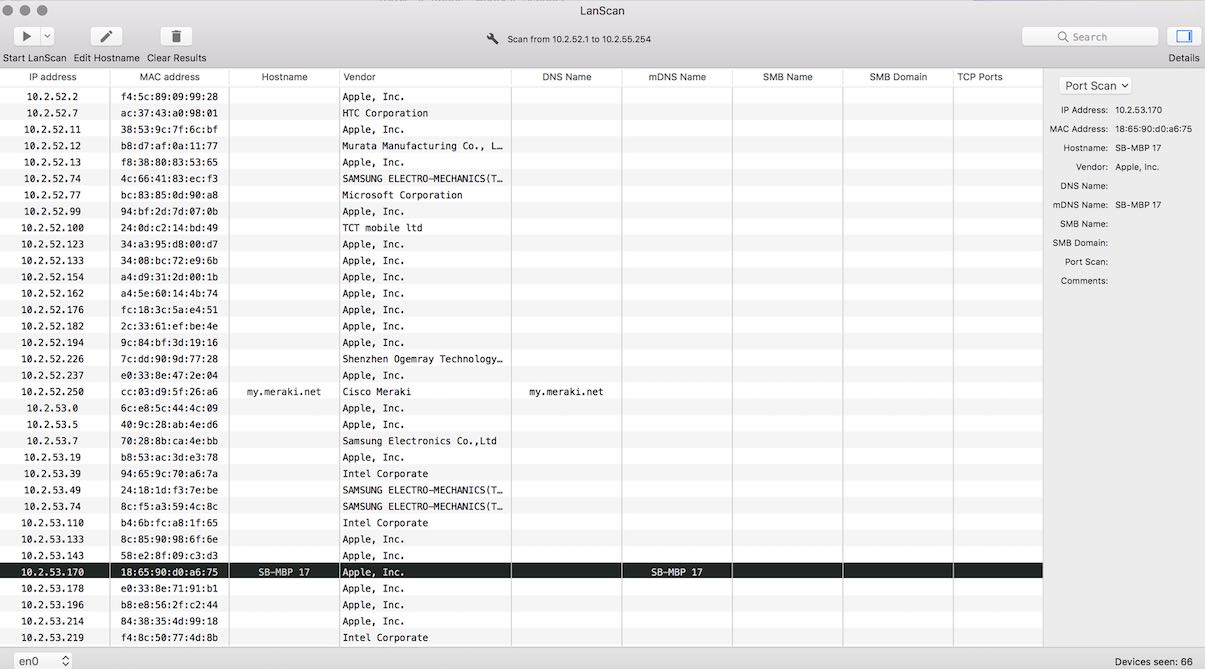Select row with IP 10.2.52.182

(521, 326)
